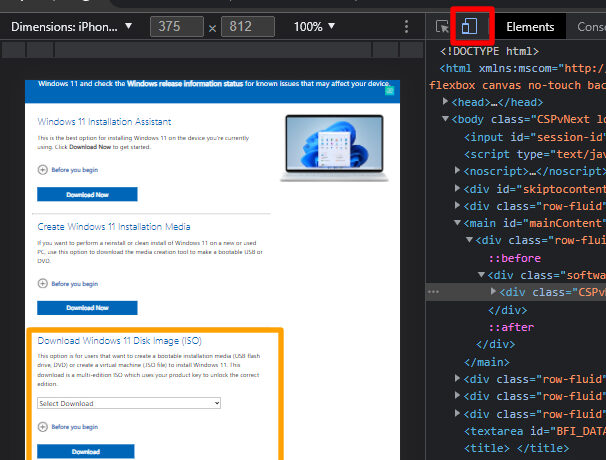
Task: Open the three-dot menu on the selected DOM row
Action: [433, 292]
